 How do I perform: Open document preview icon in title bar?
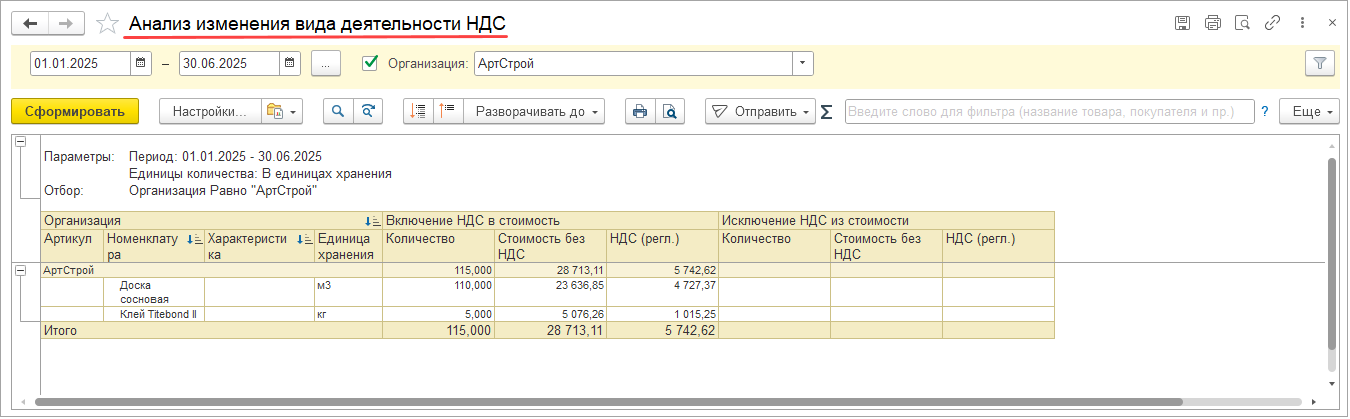click(1243, 22)
